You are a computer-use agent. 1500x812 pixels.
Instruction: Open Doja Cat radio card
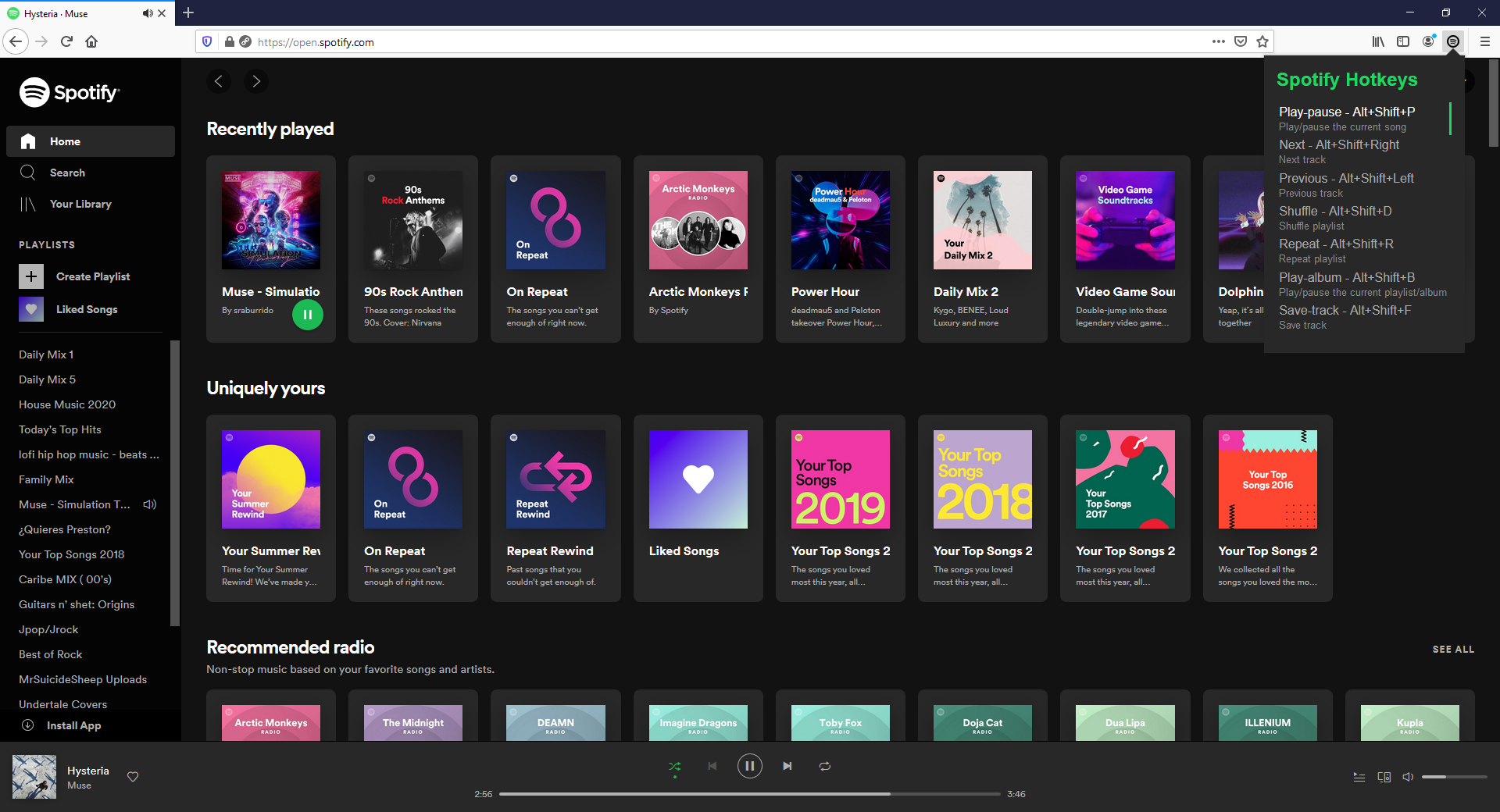(x=983, y=715)
